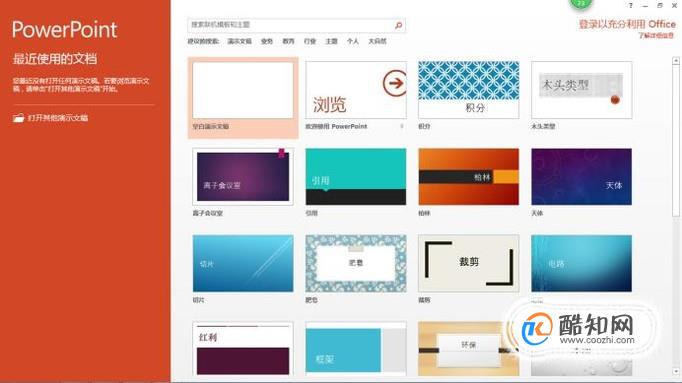Select the blank presentation thumbnail
Screen dimensions: 682x383
click(243, 90)
